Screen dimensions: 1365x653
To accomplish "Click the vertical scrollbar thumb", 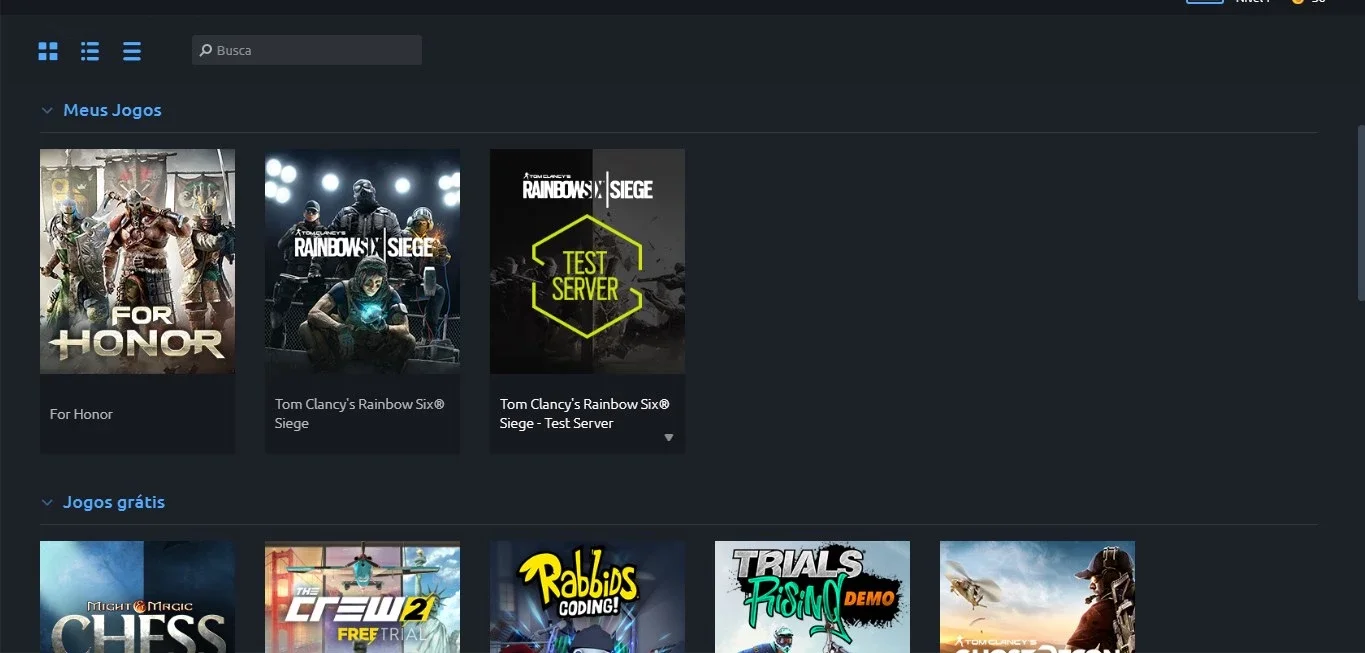I will (x=1360, y=212).
